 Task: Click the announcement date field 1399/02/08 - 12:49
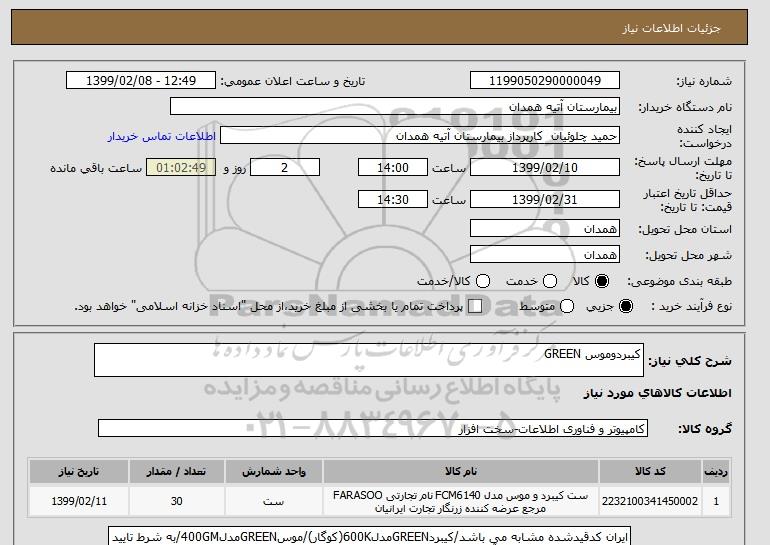141,81
